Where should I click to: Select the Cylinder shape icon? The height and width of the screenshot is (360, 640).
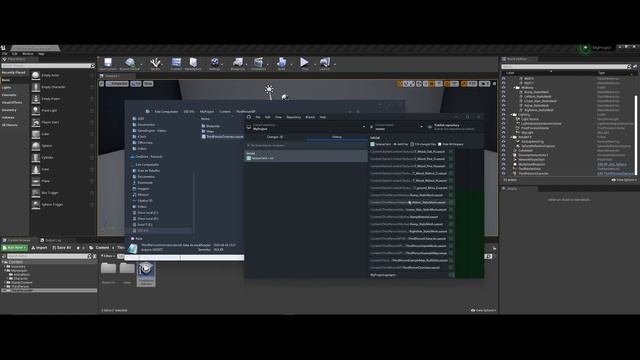(36, 158)
